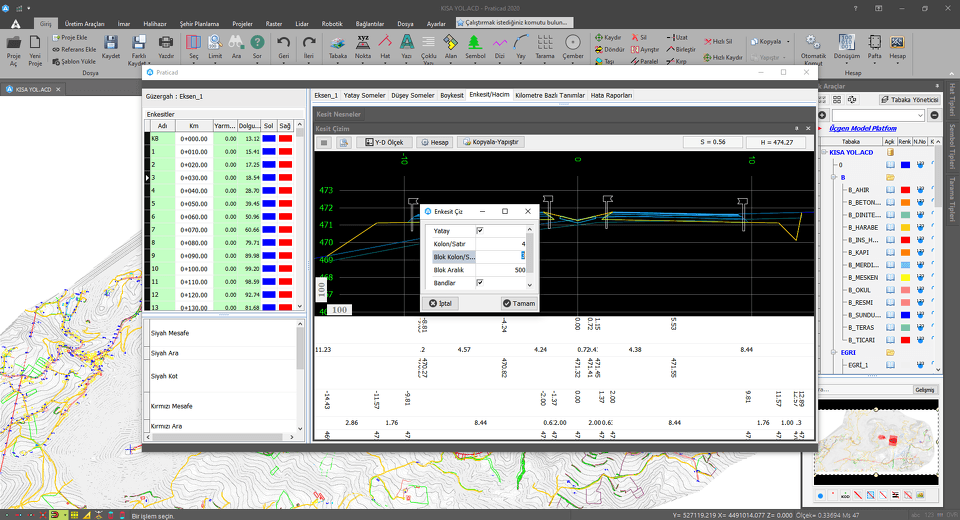Click the B_OKUL layer color swatch

(x=904, y=292)
